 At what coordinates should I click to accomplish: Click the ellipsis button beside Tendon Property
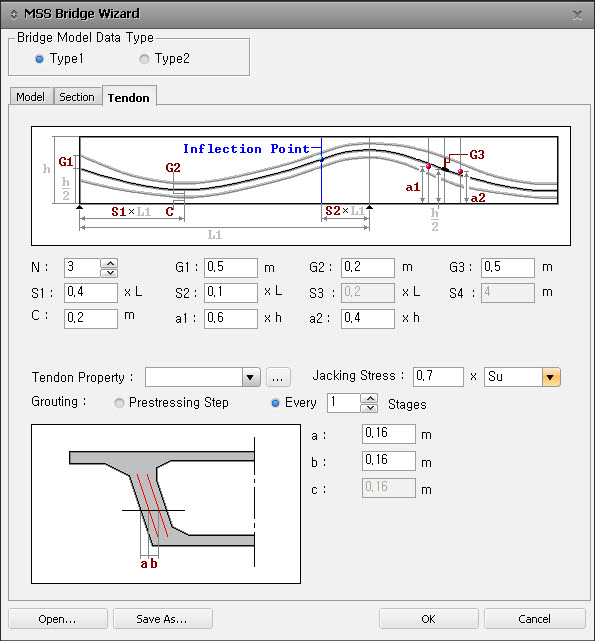pos(278,377)
